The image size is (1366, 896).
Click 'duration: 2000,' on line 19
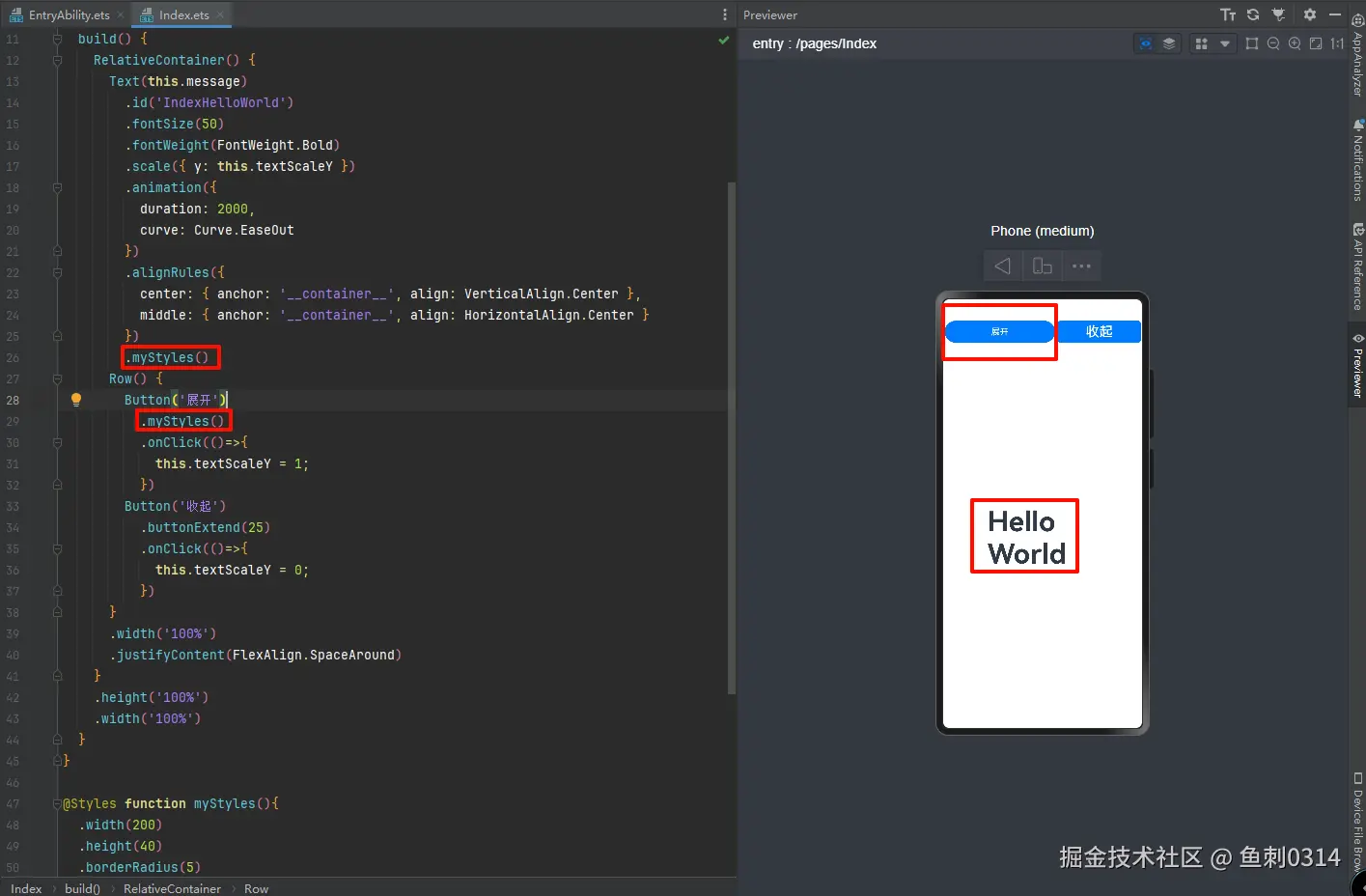tap(197, 209)
